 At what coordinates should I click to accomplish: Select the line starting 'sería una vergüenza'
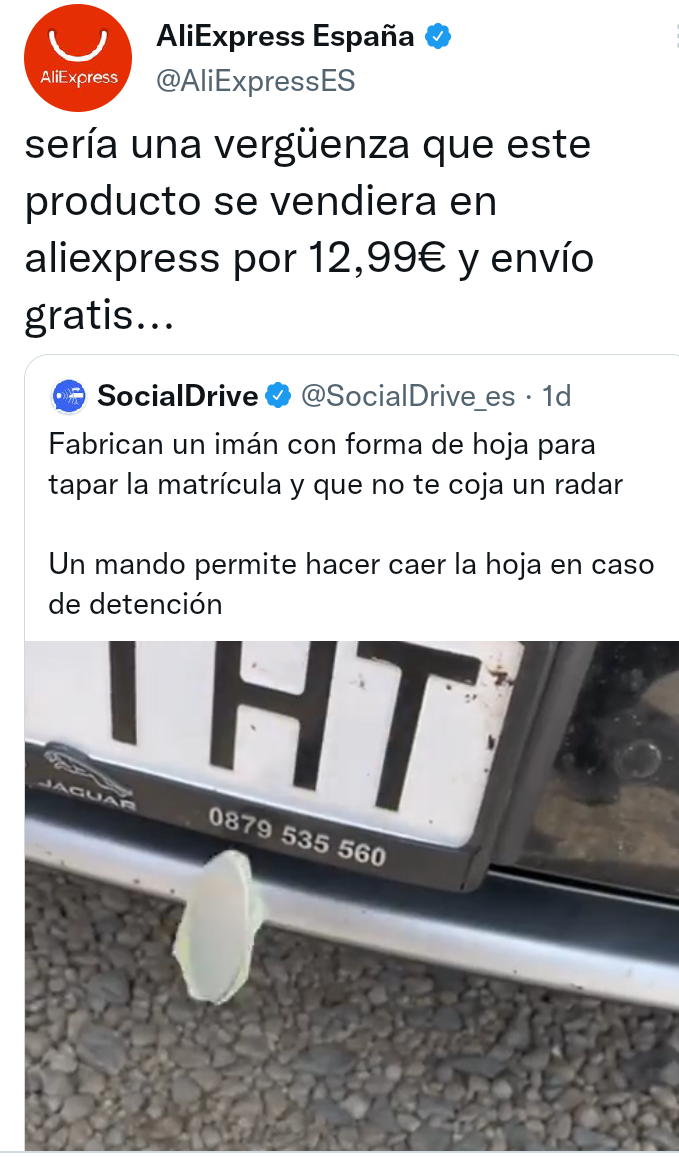click(308, 145)
